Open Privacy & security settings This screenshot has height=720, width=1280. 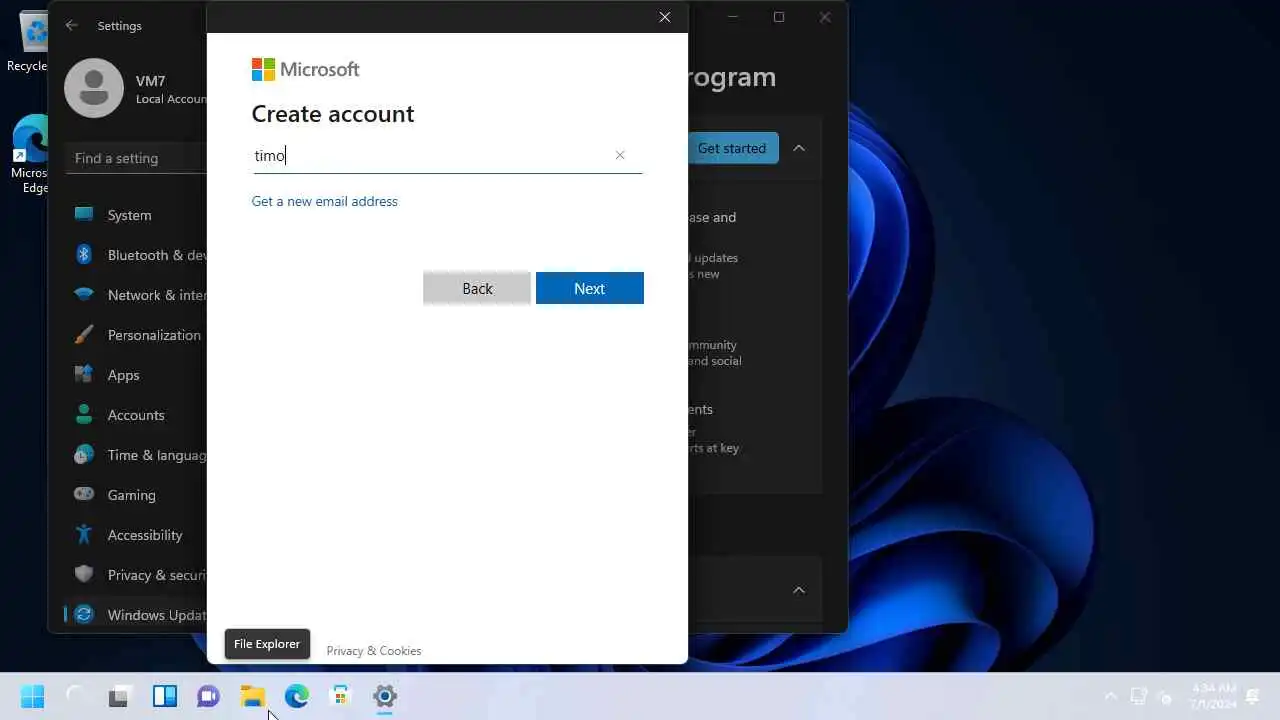tap(136, 575)
